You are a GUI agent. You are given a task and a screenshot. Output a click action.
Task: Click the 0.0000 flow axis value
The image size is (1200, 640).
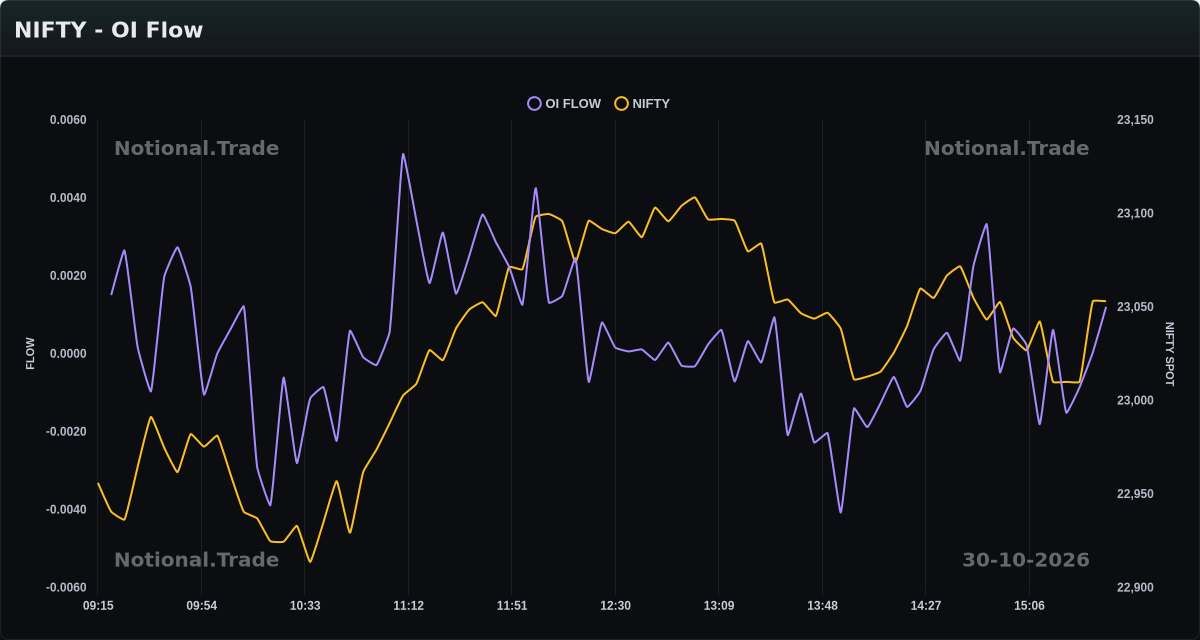coord(68,354)
